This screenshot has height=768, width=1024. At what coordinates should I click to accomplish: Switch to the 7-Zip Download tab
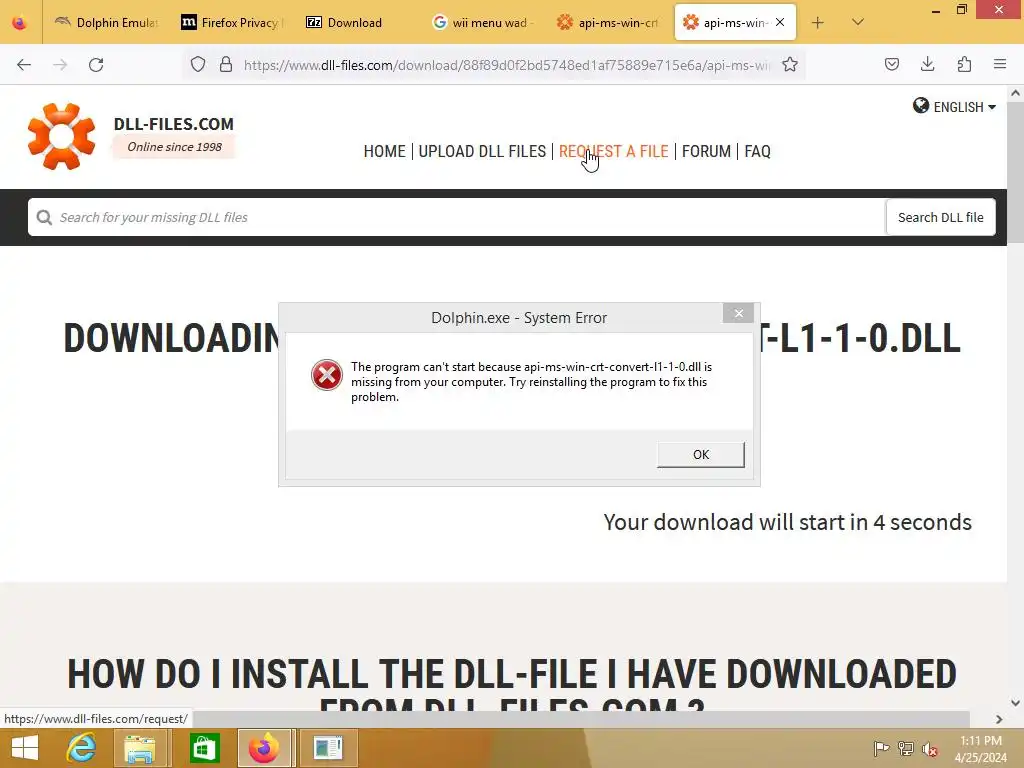357,22
